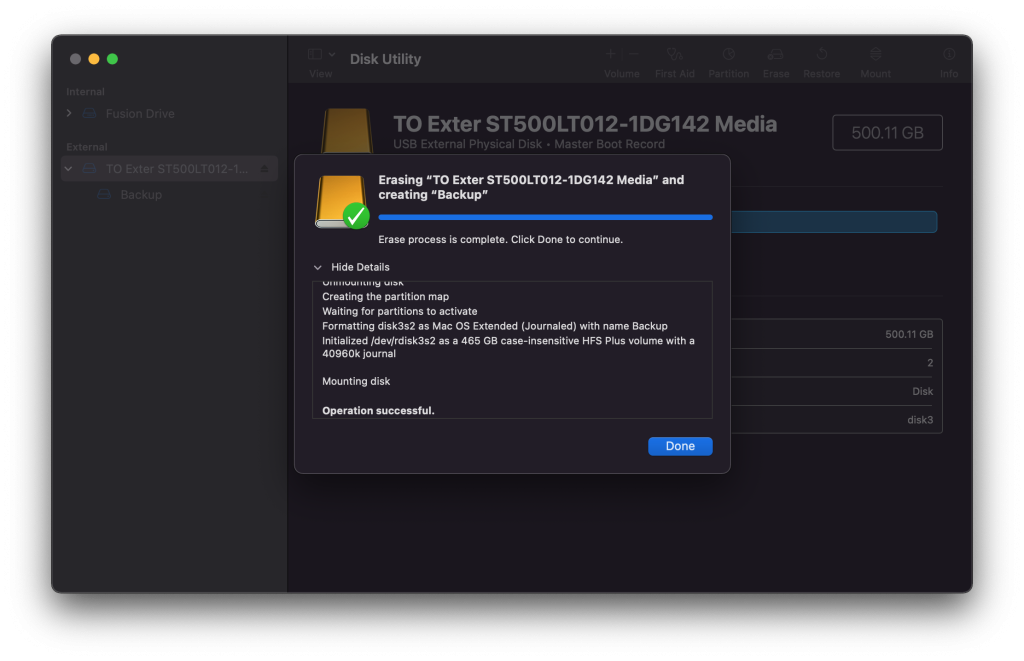Screen dimensions: 1024x661
Task: Select Fusion Drive in sidebar
Action: pos(140,114)
